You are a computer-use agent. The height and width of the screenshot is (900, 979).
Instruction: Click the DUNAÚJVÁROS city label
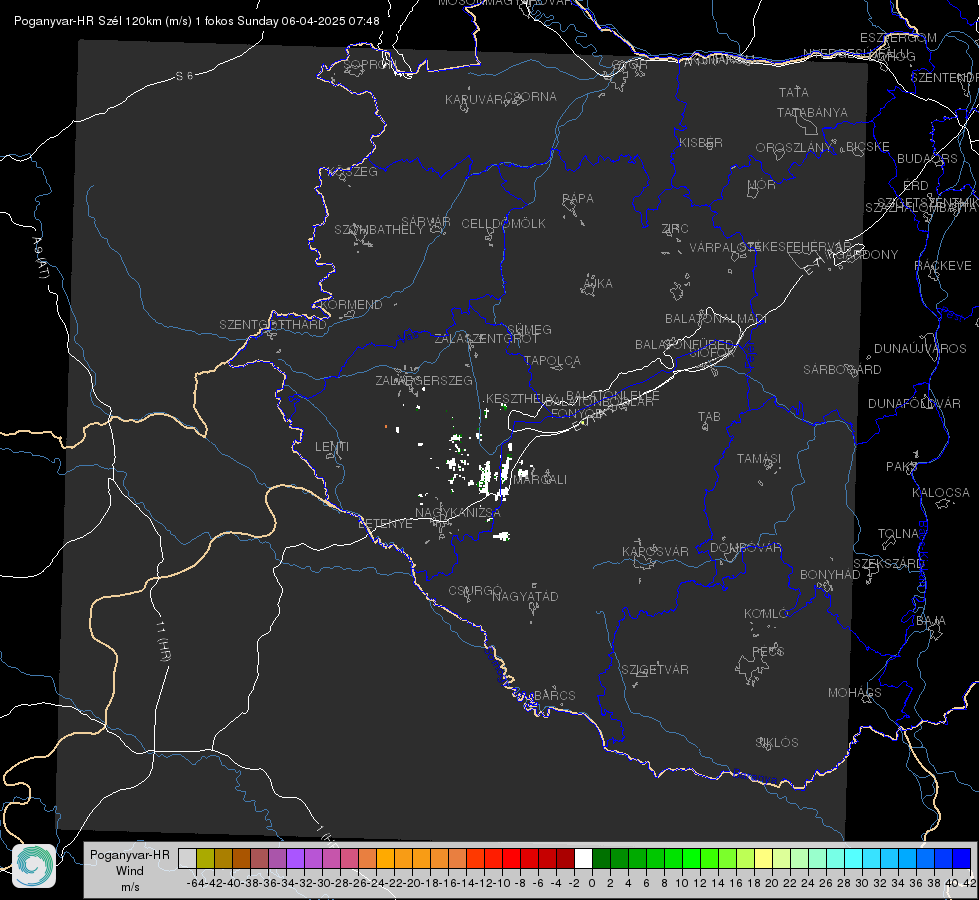coord(920,349)
